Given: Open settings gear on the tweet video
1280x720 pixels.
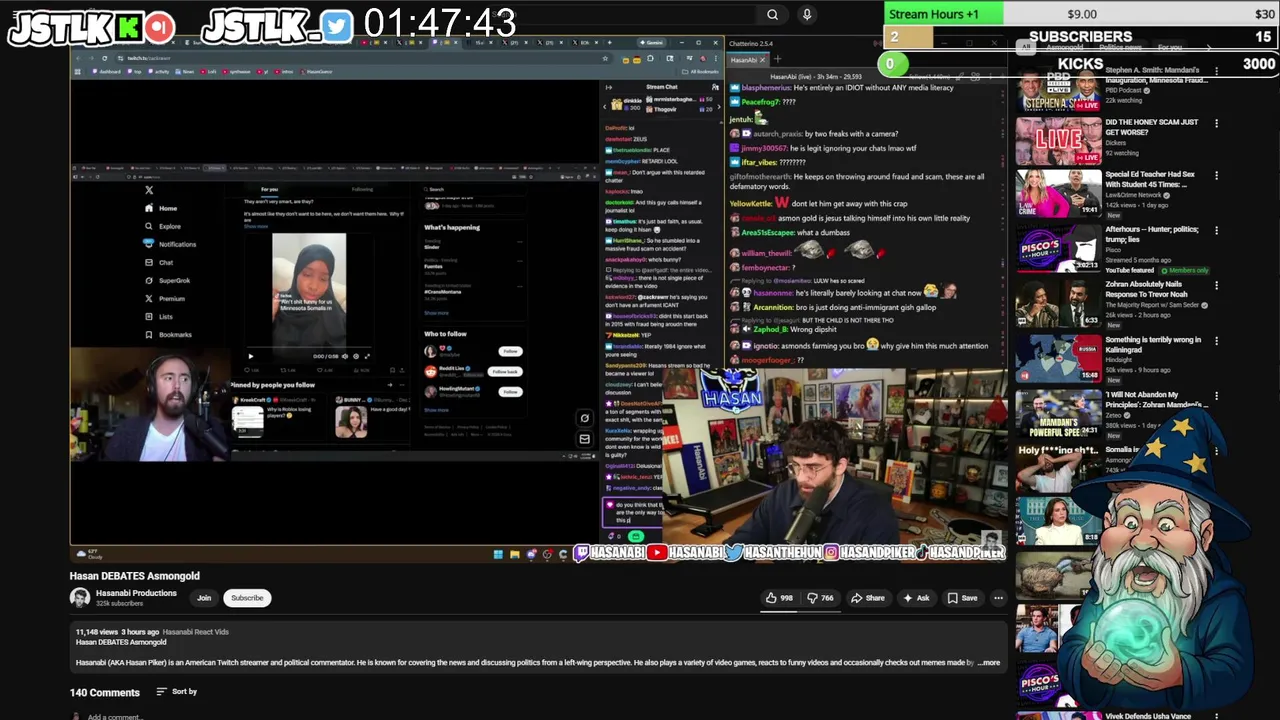Looking at the screenshot, I should [356, 356].
